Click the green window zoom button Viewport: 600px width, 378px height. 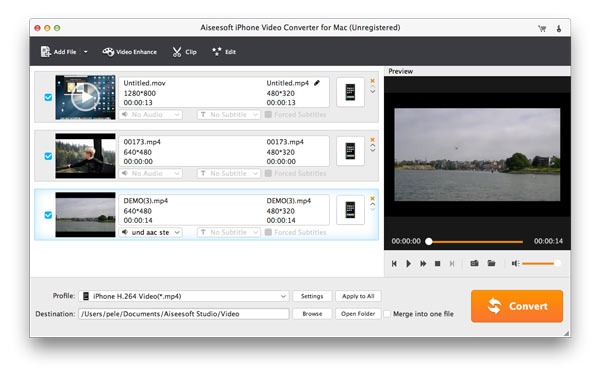coord(57,28)
